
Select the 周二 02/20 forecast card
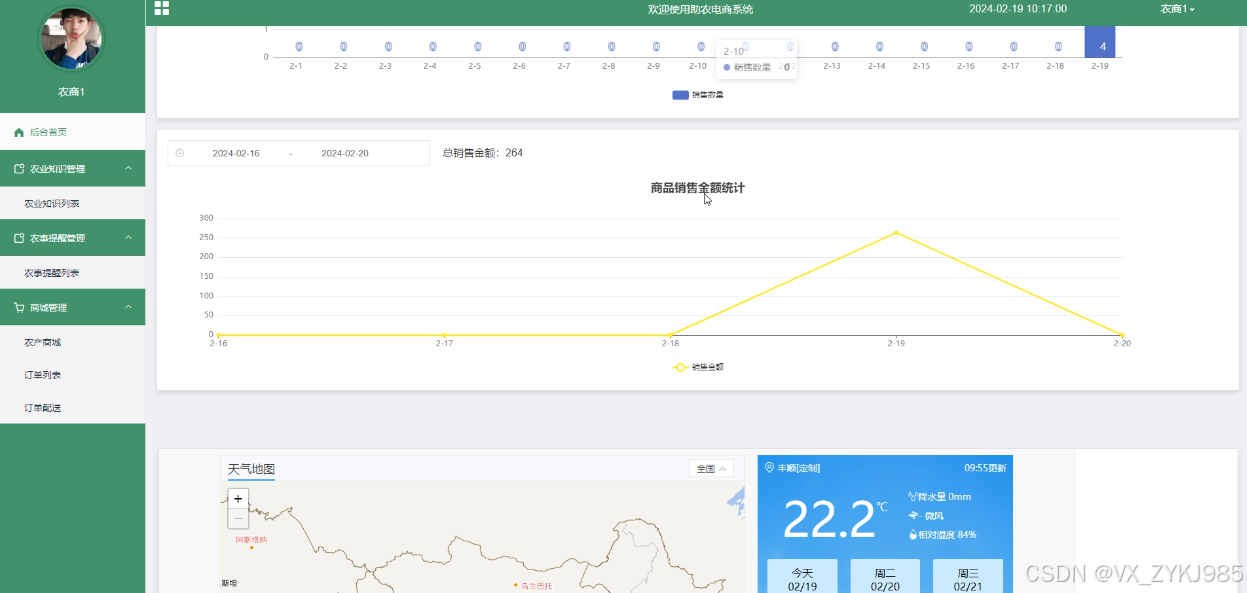tap(885, 577)
